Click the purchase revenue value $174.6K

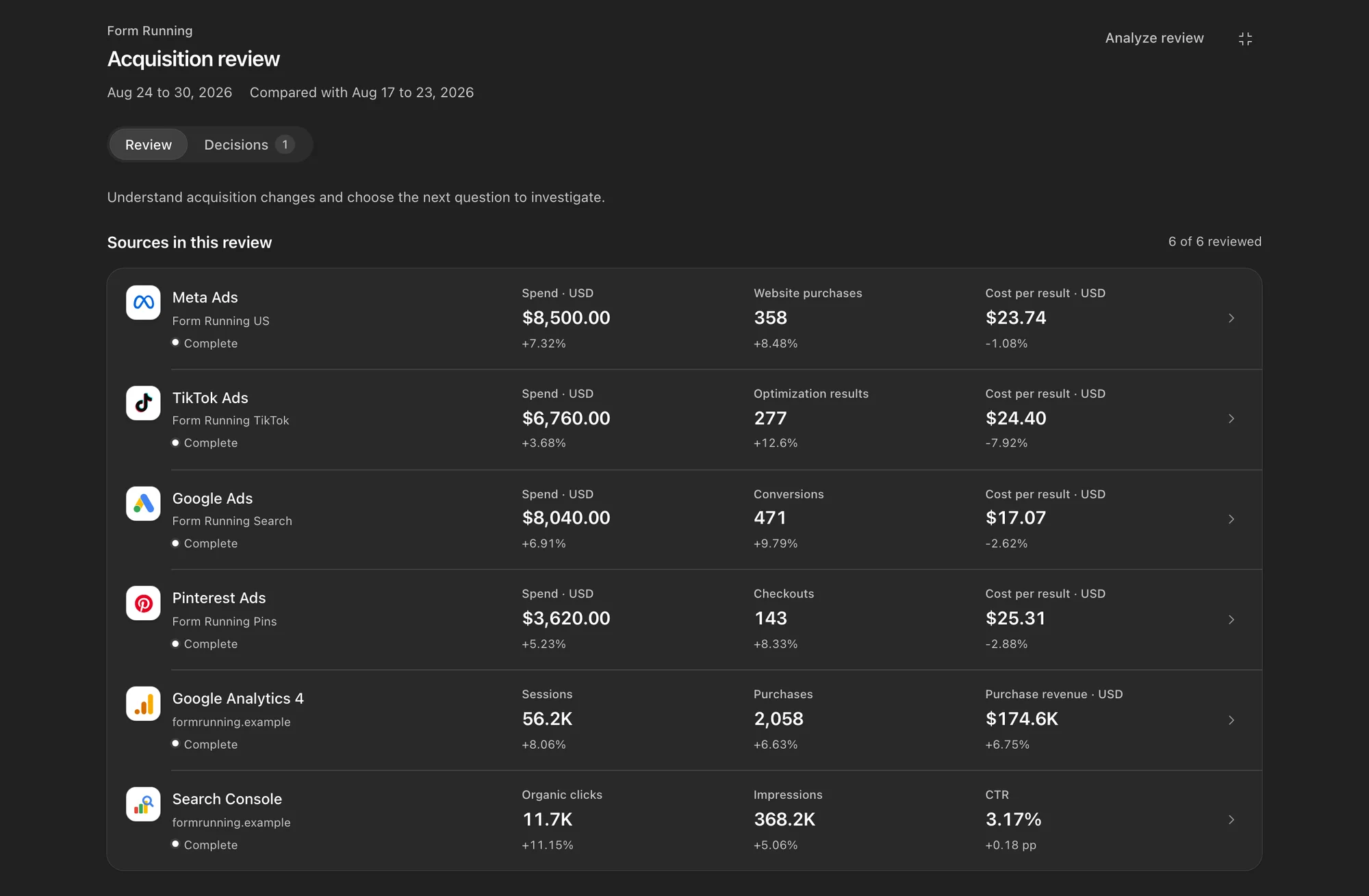[1022, 719]
